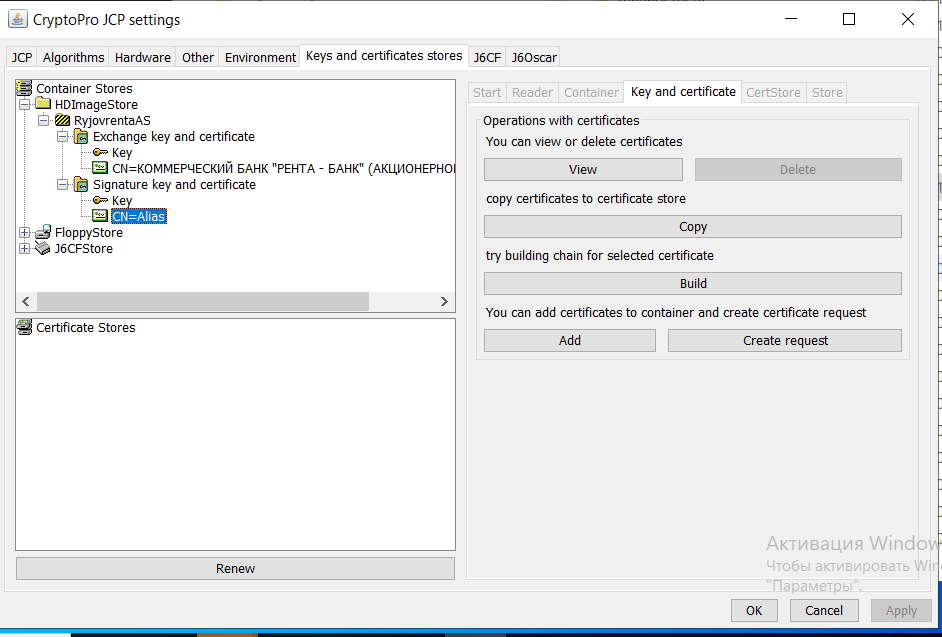
Task: Select Signature key and certificate label
Action: [x=174, y=184]
